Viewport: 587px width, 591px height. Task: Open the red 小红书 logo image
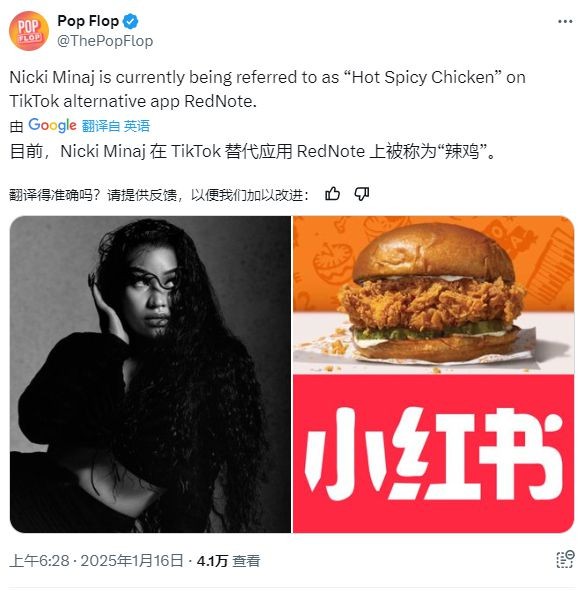pos(434,454)
